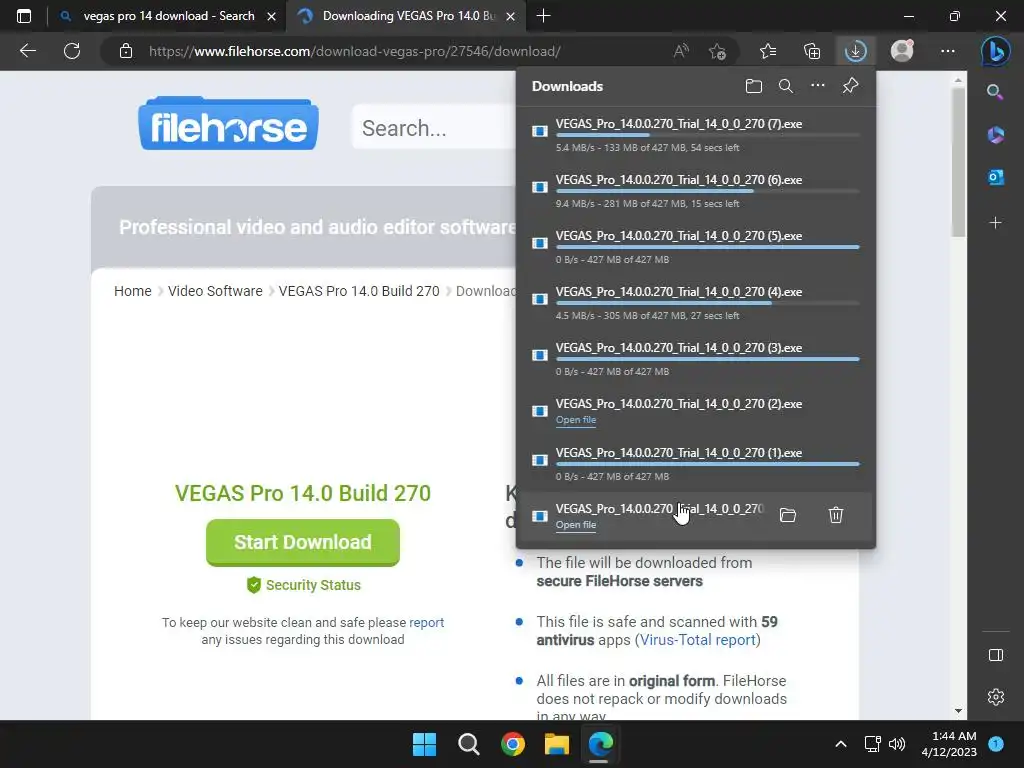This screenshot has width=1024, height=768.
Task: Open the Bing chat sidebar button
Action: click(x=995, y=51)
